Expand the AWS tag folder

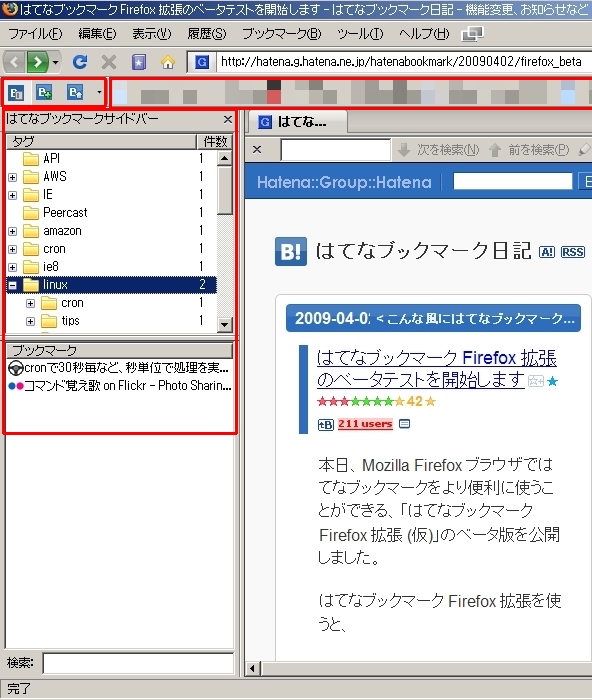click(13, 177)
